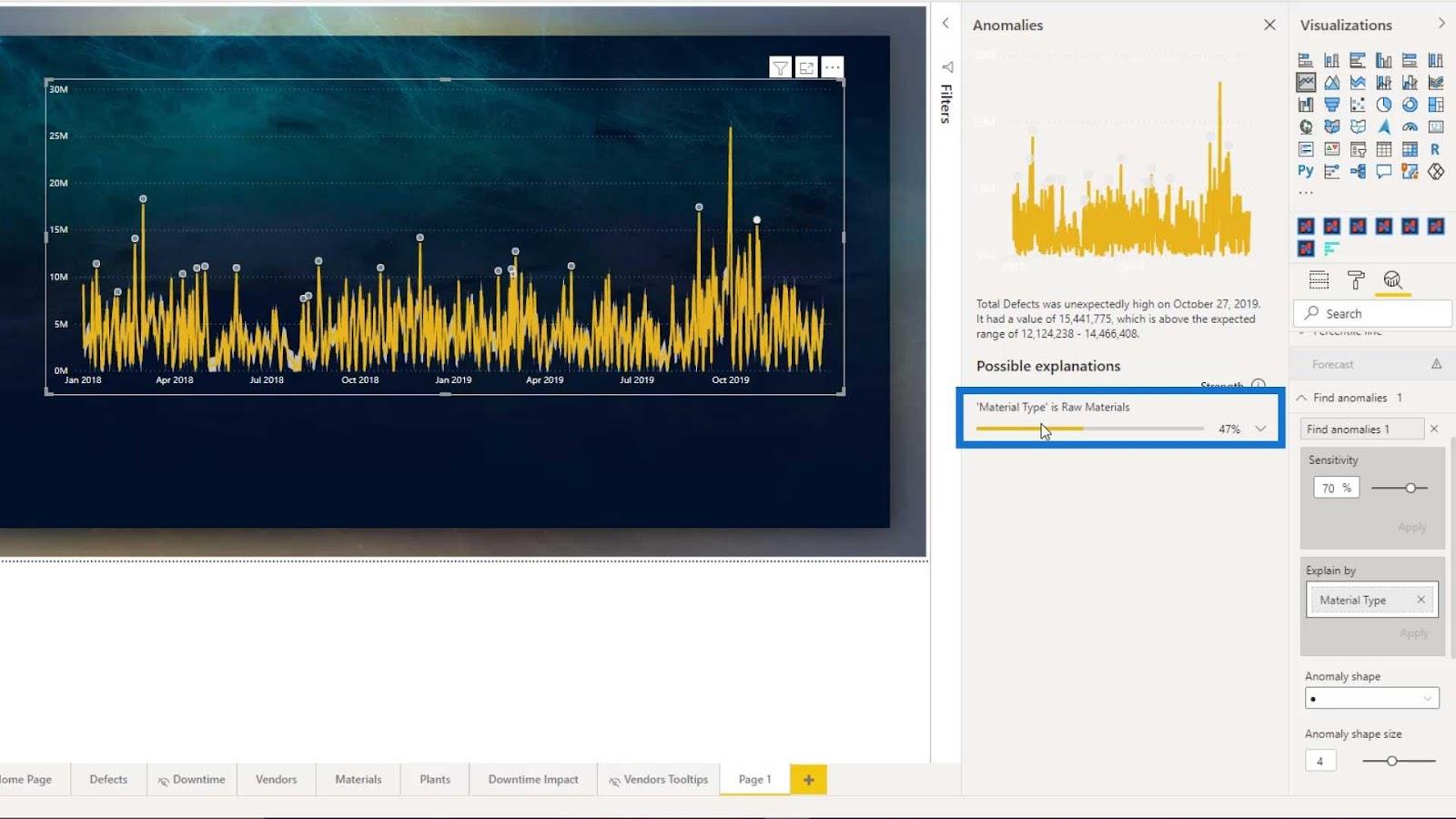Open the Downtime page tab

192,779
